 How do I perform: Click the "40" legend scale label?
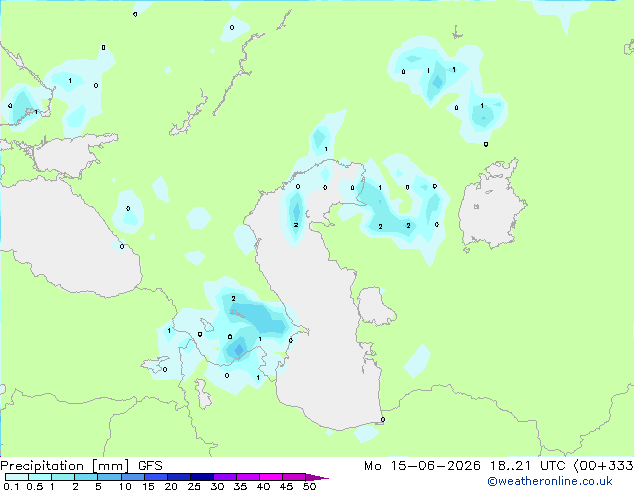[263, 486]
